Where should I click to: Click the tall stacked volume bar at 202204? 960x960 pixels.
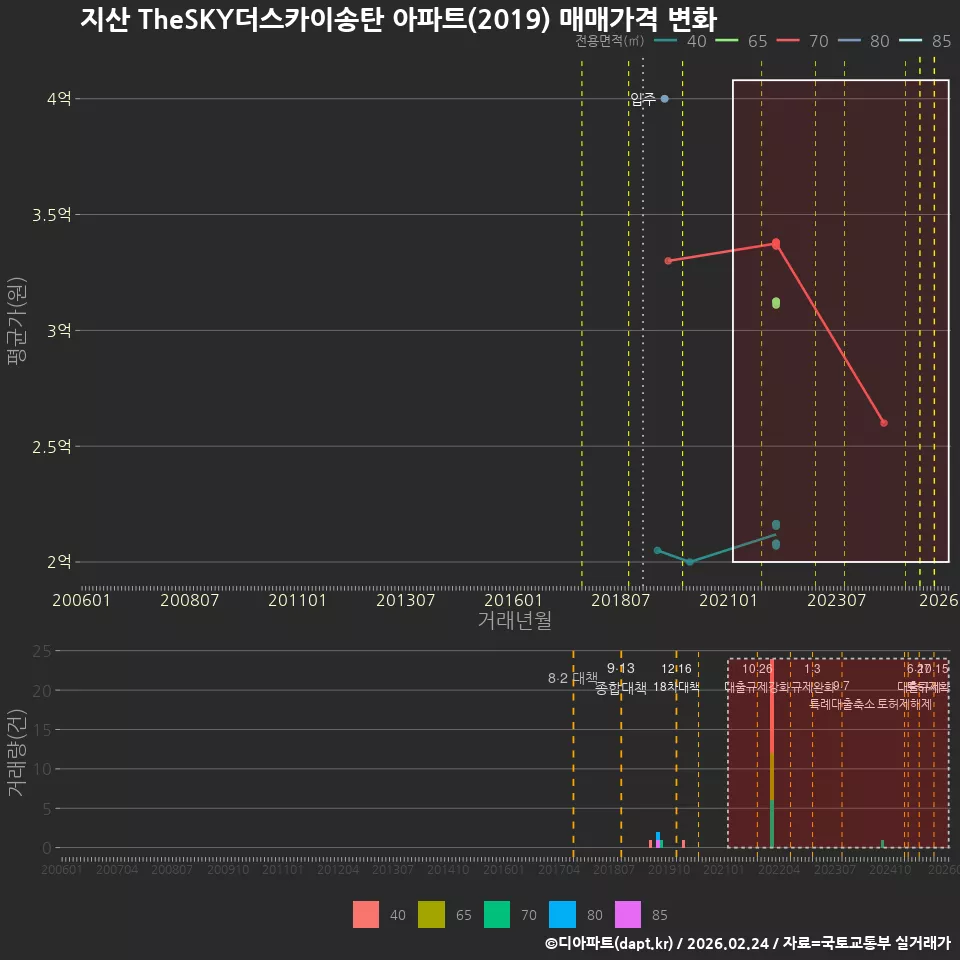pyautogui.click(x=772, y=753)
